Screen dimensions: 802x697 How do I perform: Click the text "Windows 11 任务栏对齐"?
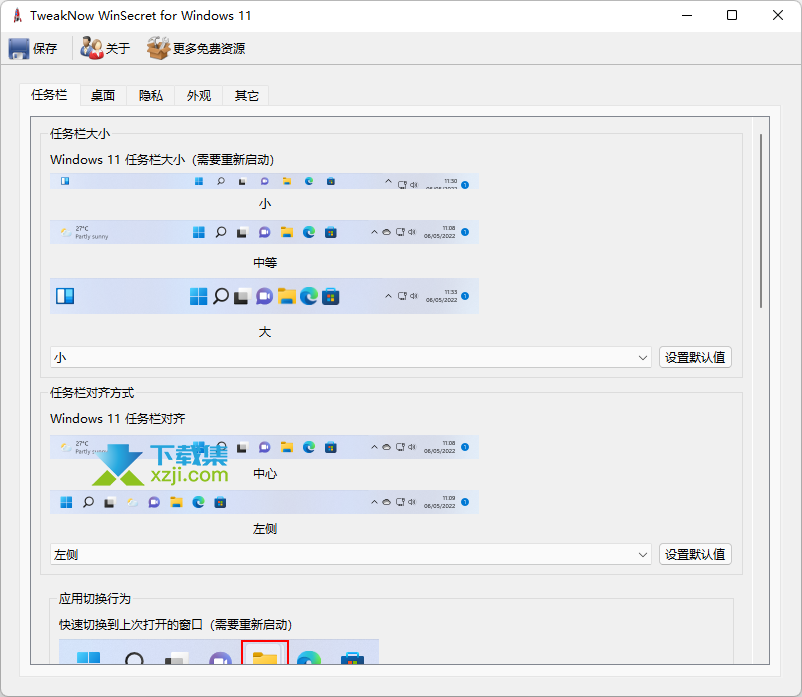(x=118, y=419)
